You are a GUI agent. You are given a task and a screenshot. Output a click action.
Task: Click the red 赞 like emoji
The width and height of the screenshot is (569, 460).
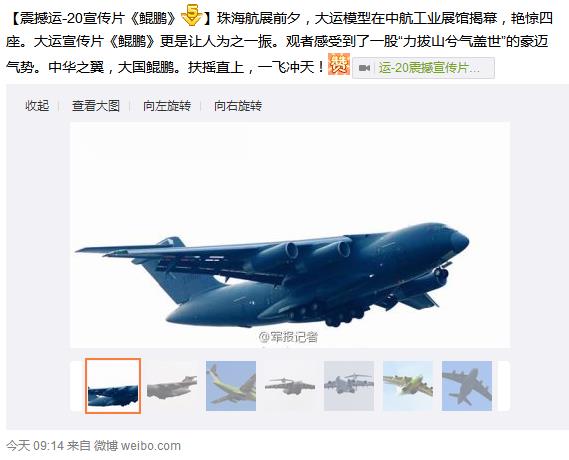[x=339, y=64]
